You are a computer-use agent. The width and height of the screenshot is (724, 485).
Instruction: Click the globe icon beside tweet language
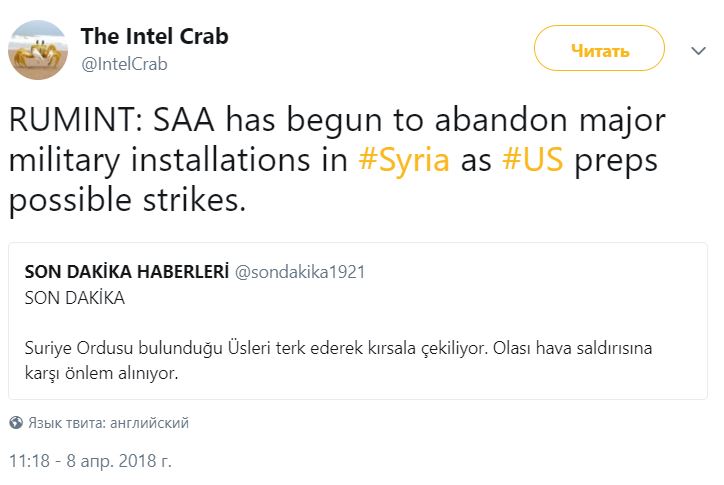tap(16, 423)
